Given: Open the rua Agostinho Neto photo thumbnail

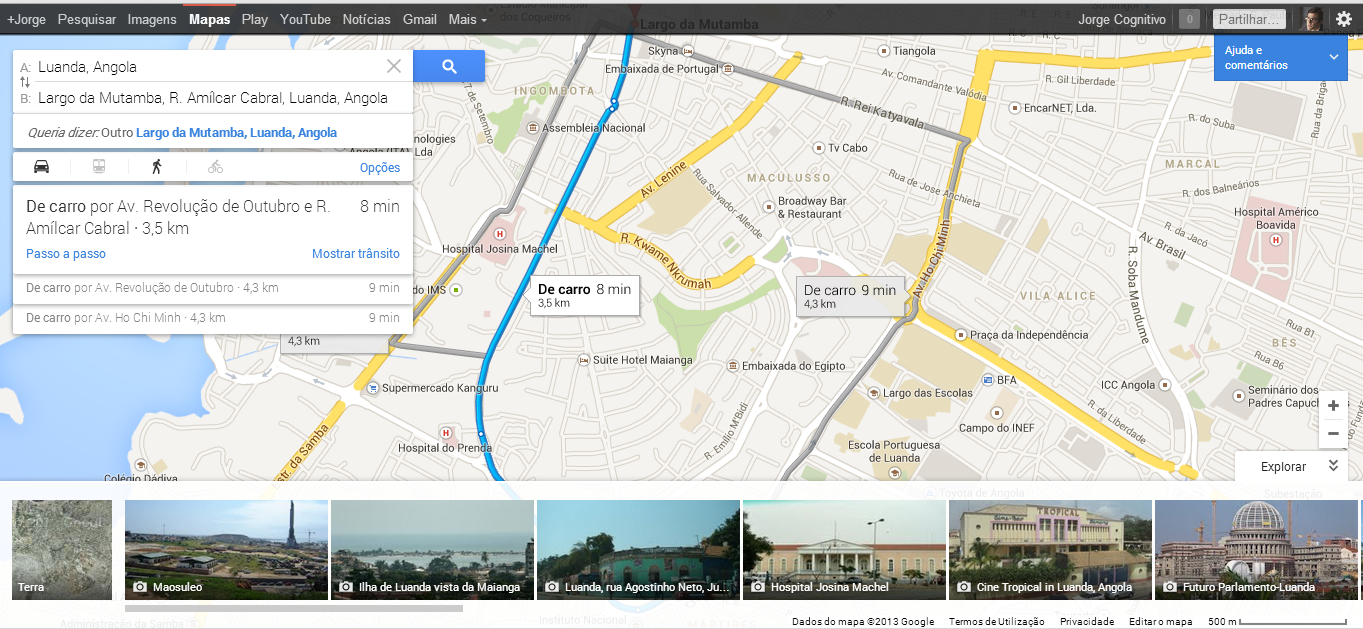Looking at the screenshot, I should point(638,550).
